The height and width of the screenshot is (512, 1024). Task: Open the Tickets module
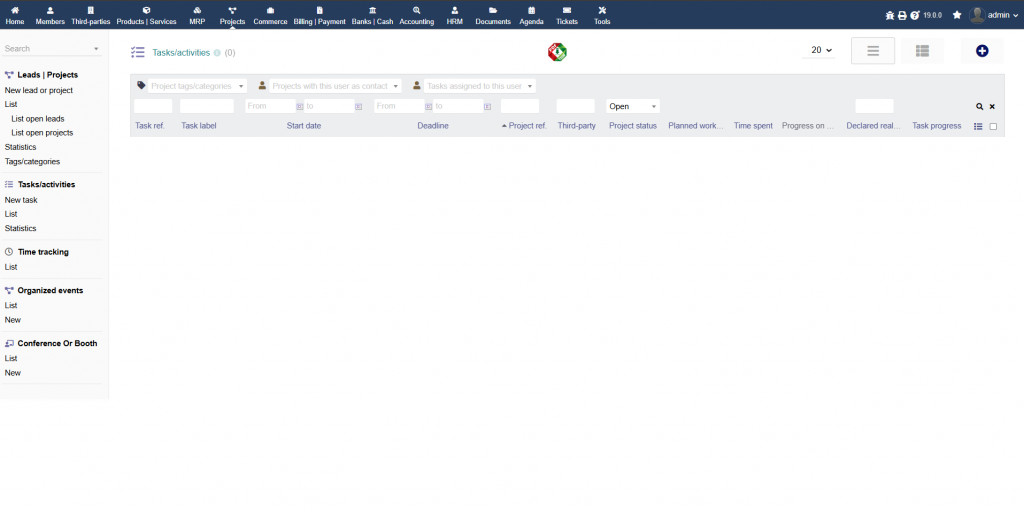[567, 15]
